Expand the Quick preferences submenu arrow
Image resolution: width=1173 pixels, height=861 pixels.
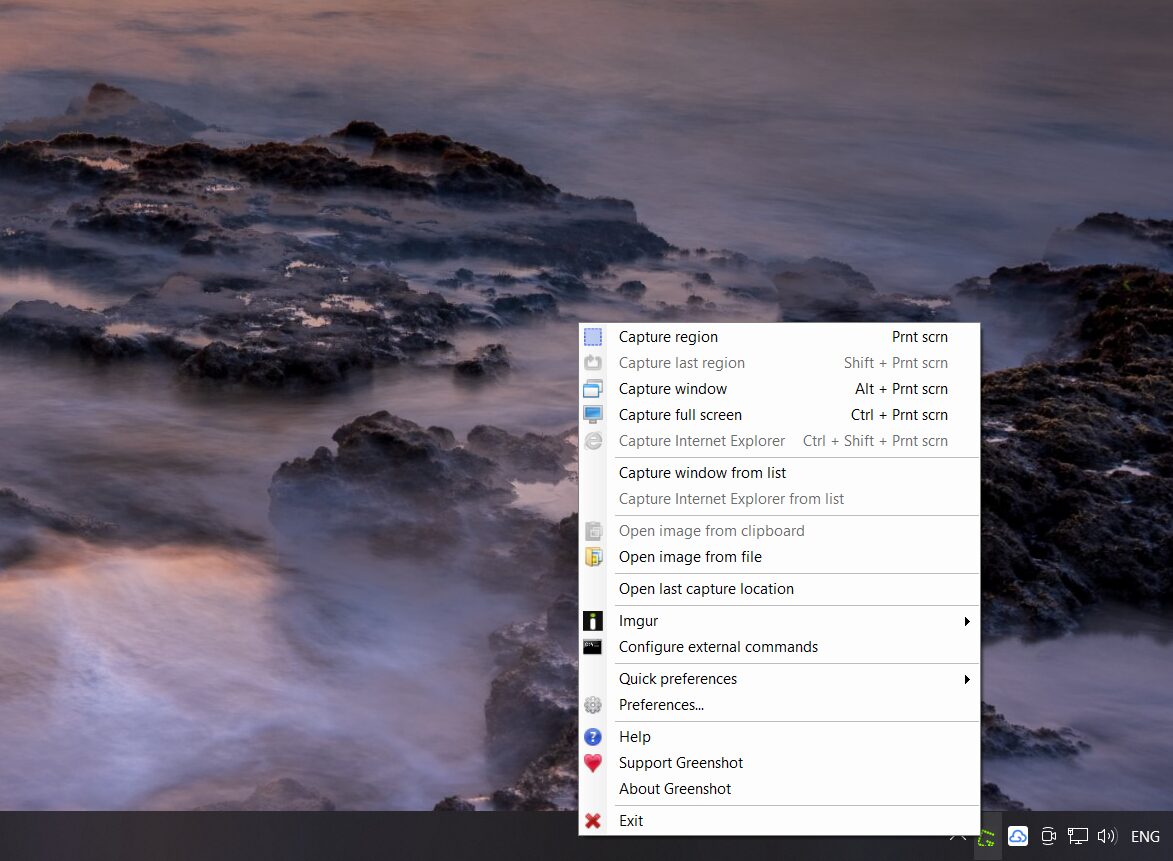967,679
